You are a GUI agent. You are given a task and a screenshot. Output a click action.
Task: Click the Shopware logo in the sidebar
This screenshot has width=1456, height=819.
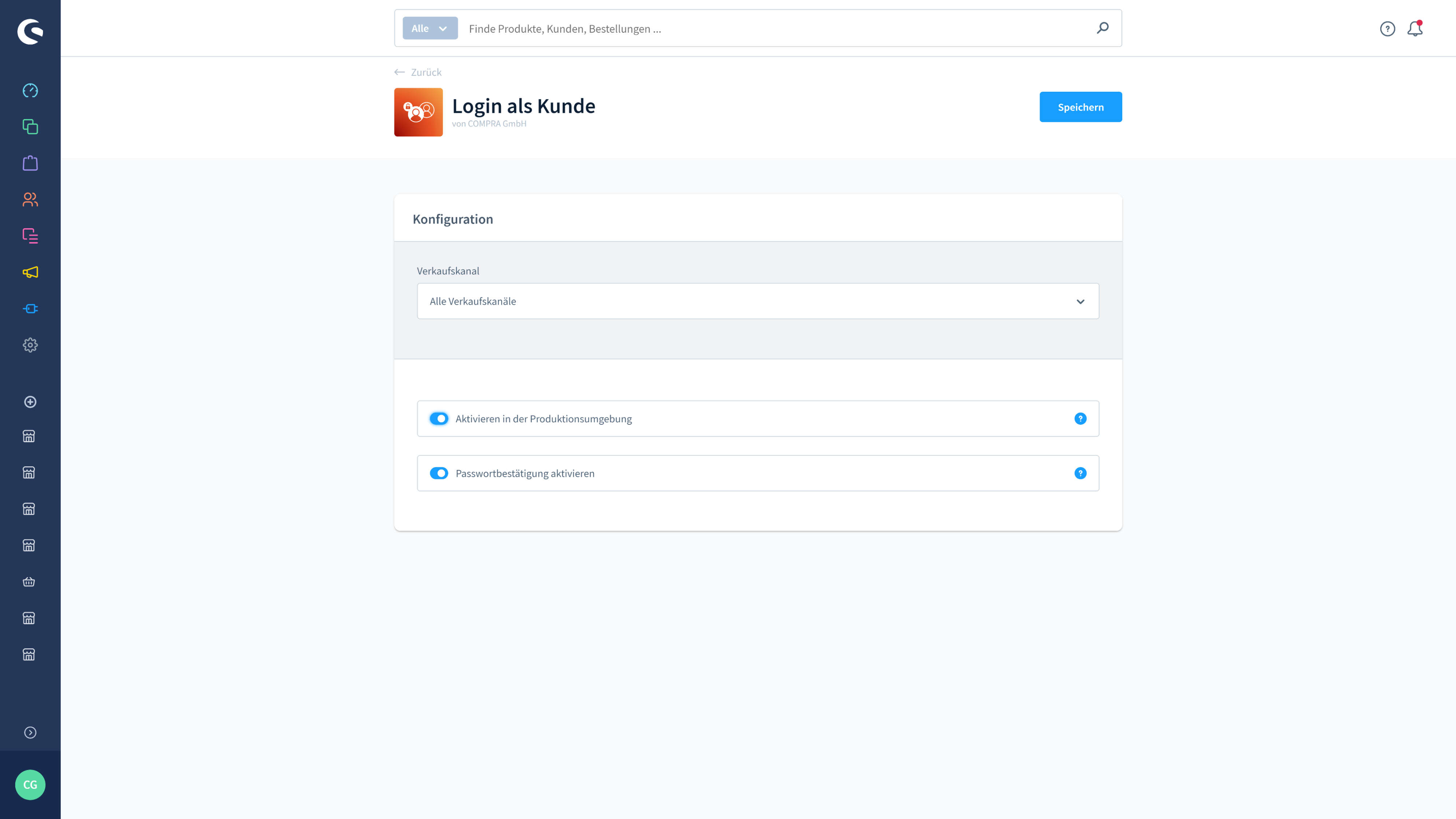[30, 31]
